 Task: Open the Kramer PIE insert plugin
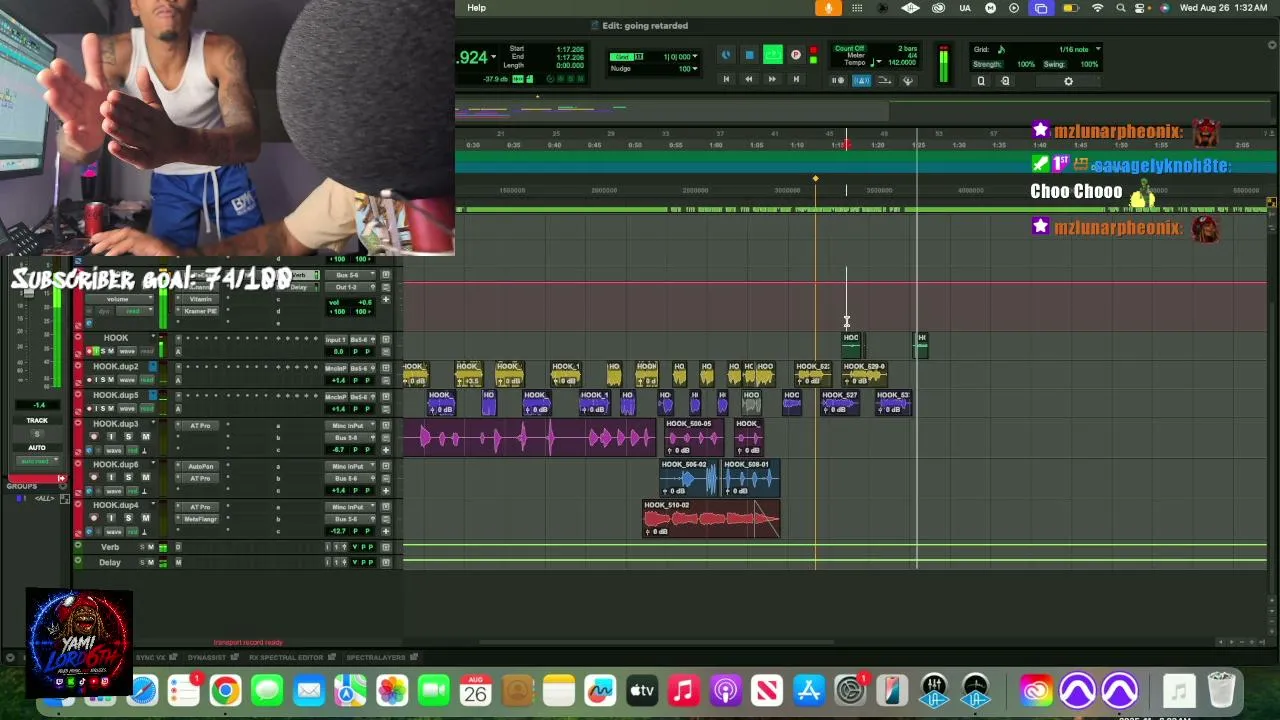click(x=201, y=311)
